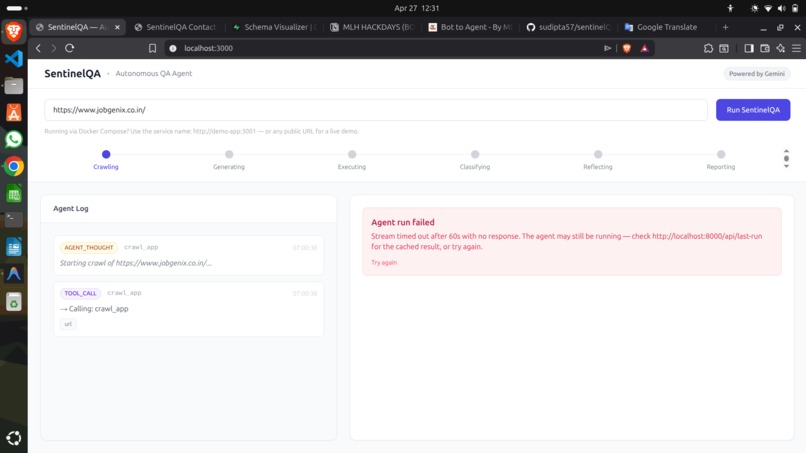Image resolution: width=806 pixels, height=453 pixels.
Task: Click the Powered by Gemini badge
Action: tap(757, 74)
